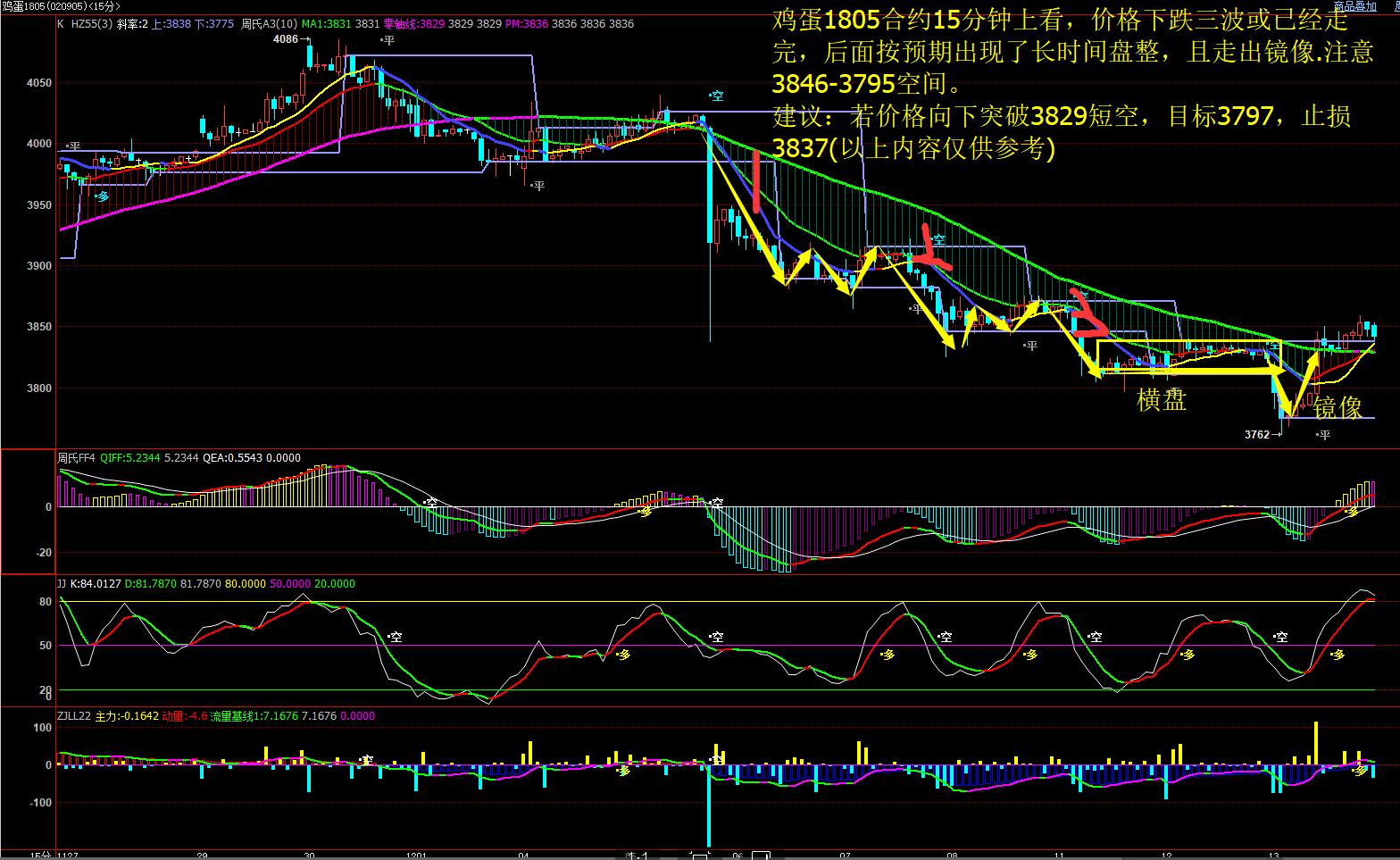Click the 多 signal in ZJLL22 panel
This screenshot has height=860, width=1400.
(x=1359, y=770)
